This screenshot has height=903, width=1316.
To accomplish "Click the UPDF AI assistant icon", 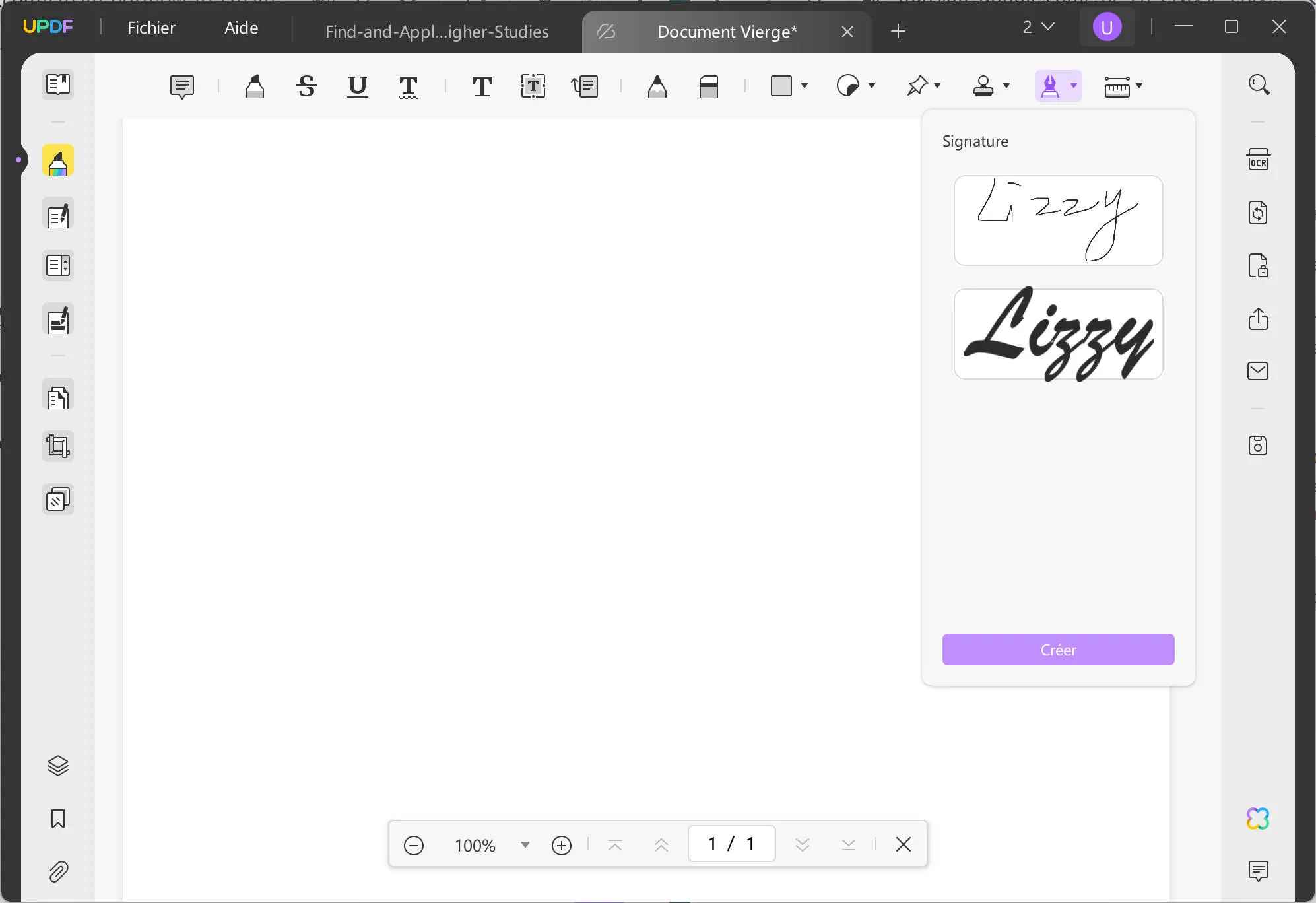I will click(1258, 819).
